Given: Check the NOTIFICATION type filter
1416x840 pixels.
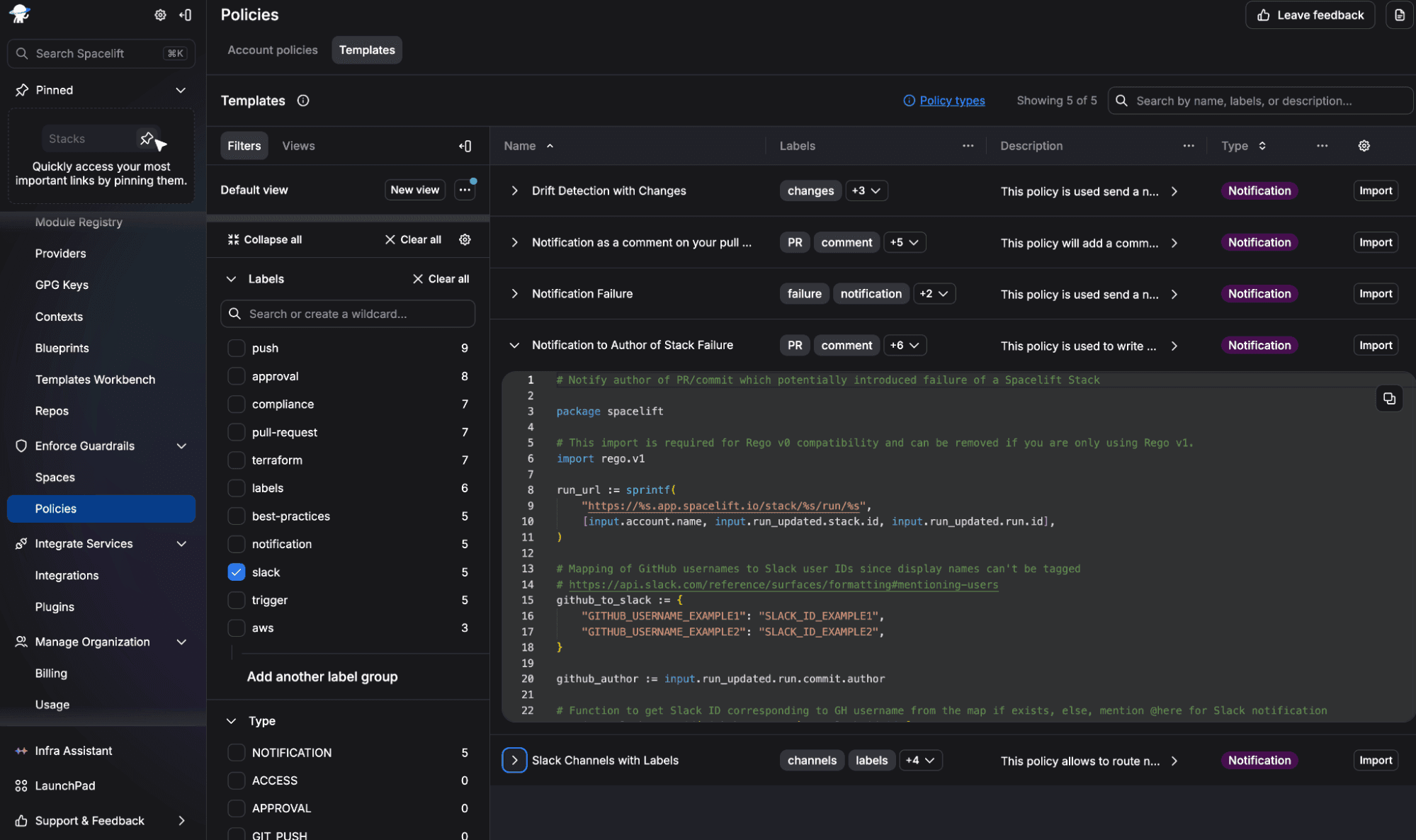Looking at the screenshot, I should tap(236, 752).
